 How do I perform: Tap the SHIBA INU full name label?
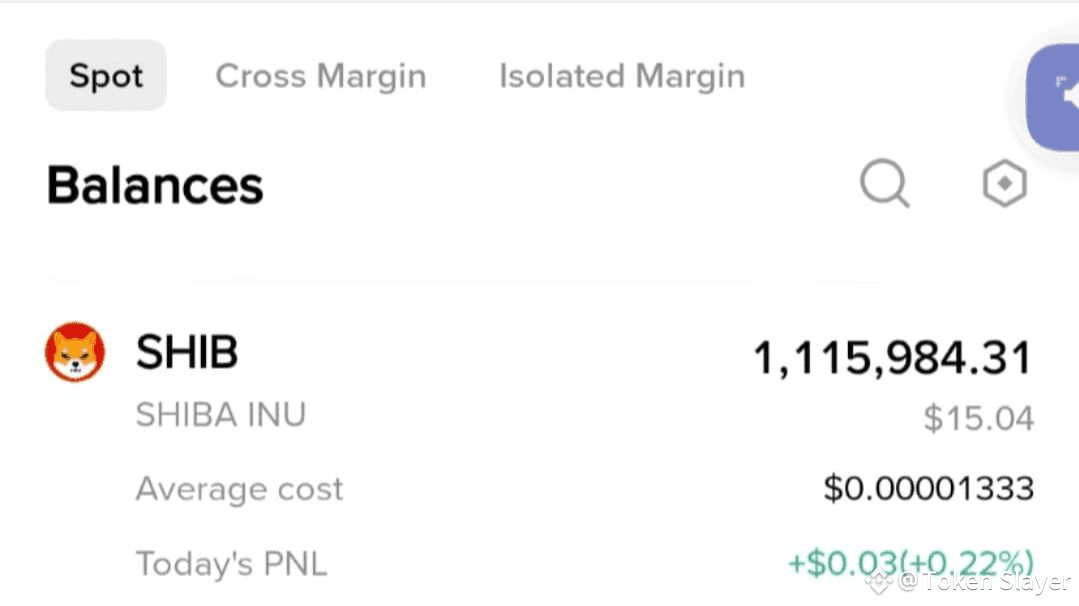pos(221,414)
